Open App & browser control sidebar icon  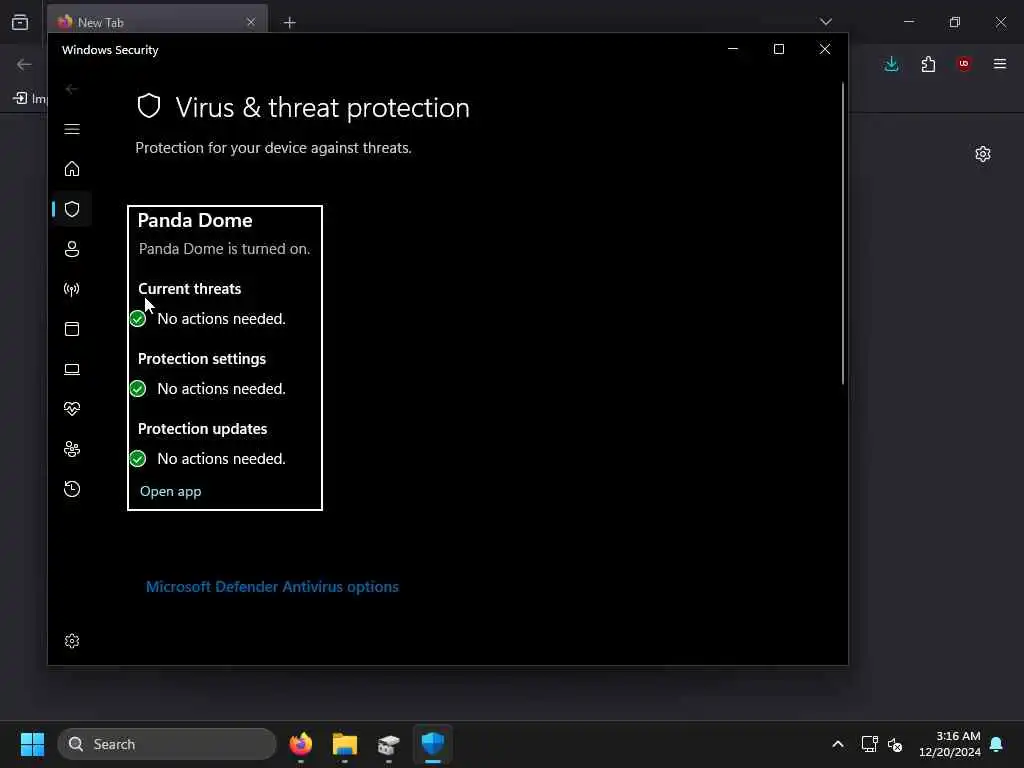click(x=72, y=328)
